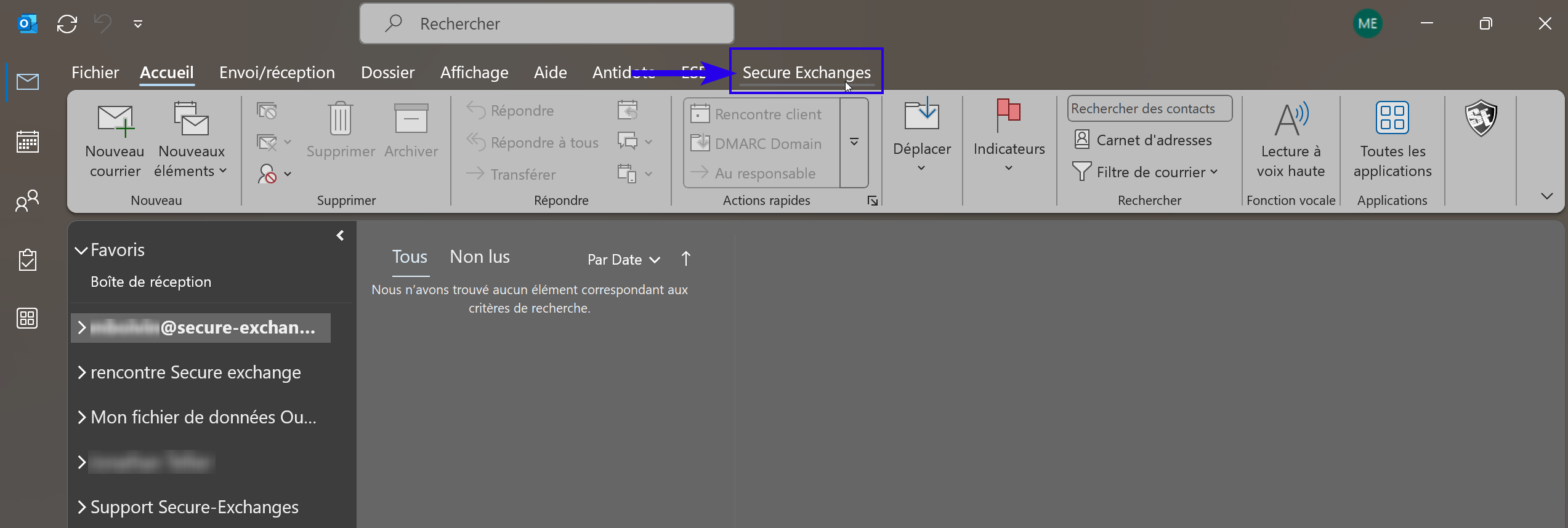Switch to the Accueil tab
This screenshot has height=528, width=1568.
coord(167,73)
